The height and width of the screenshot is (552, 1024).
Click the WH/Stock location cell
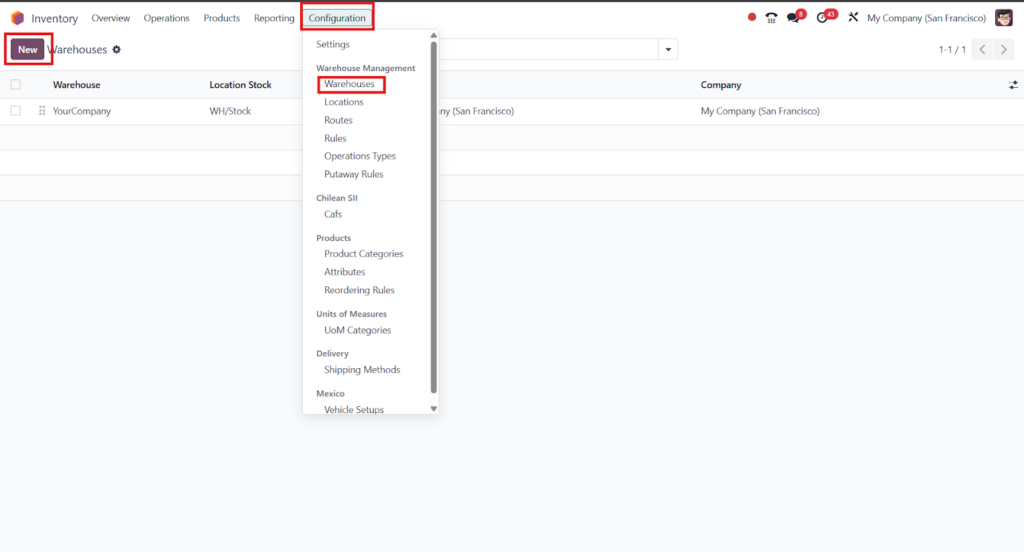click(230, 111)
